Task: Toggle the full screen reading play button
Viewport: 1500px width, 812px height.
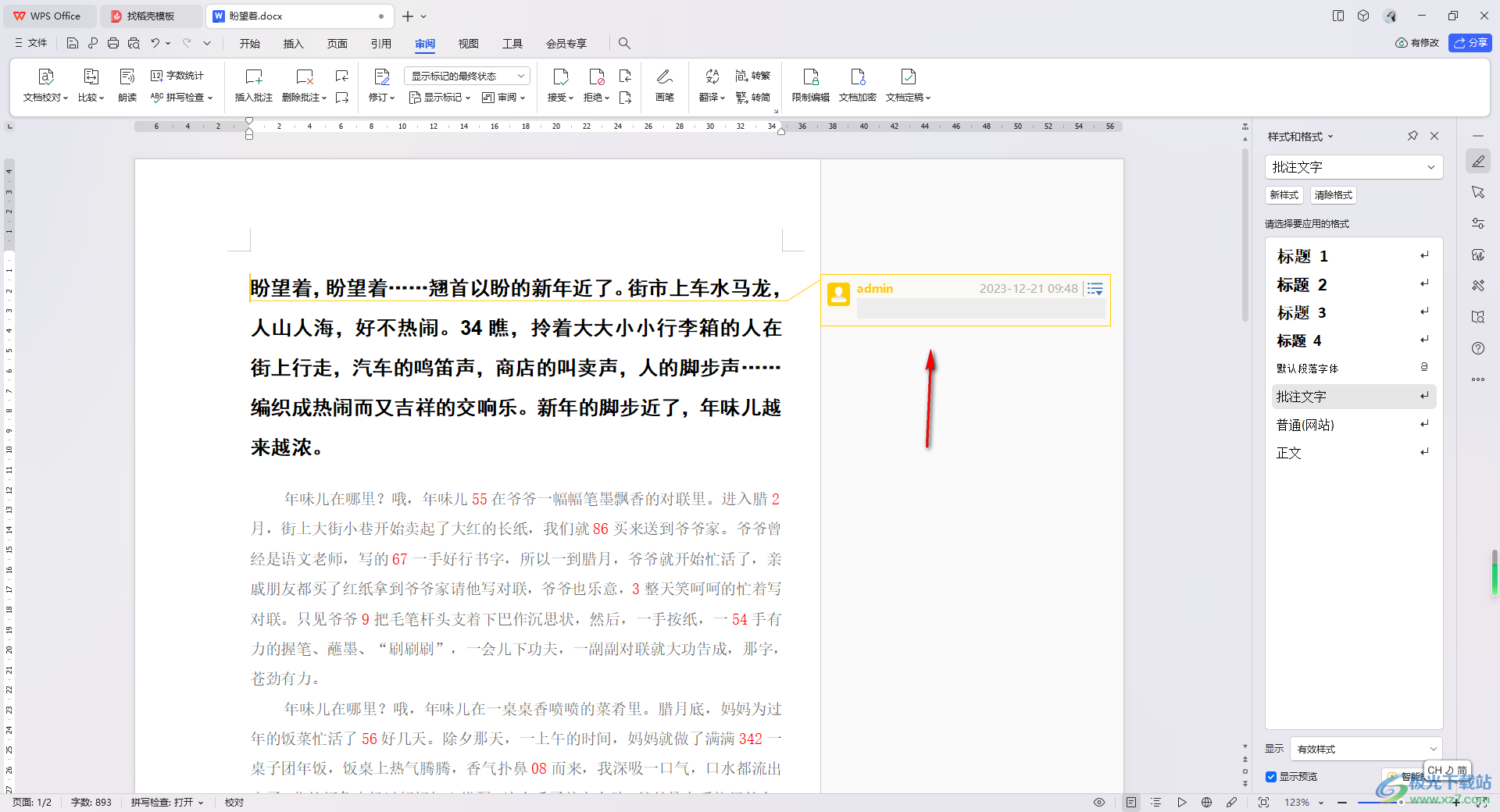Action: coord(1182,802)
